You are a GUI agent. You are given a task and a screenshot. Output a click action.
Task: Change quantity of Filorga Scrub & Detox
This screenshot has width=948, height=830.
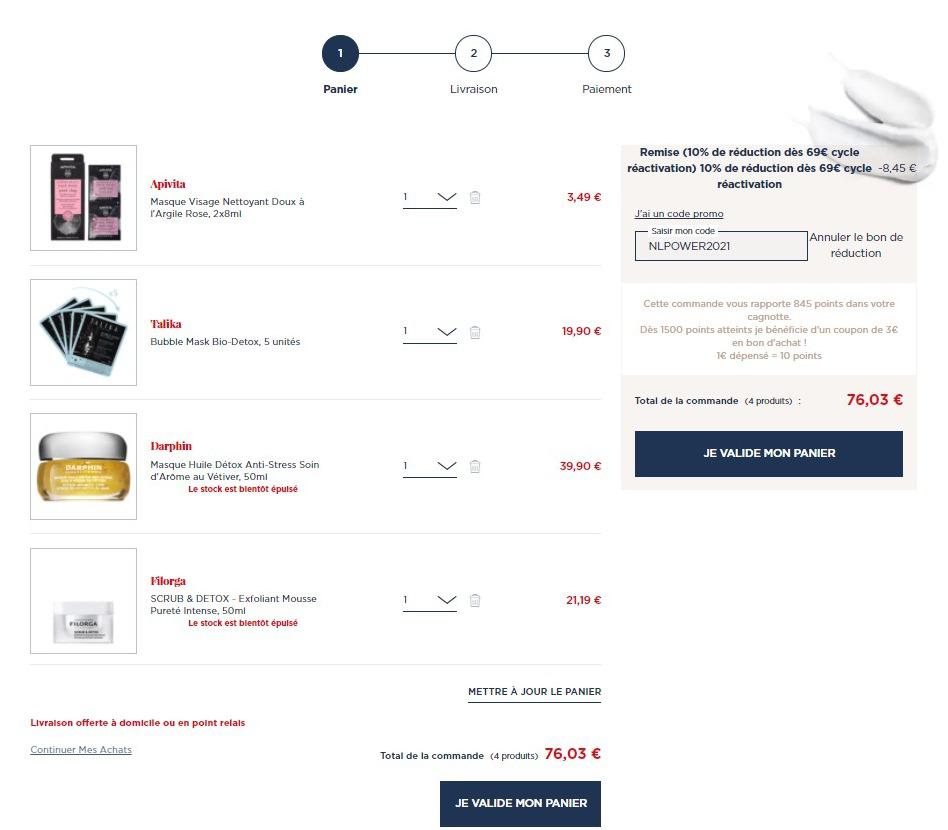pyautogui.click(x=430, y=600)
